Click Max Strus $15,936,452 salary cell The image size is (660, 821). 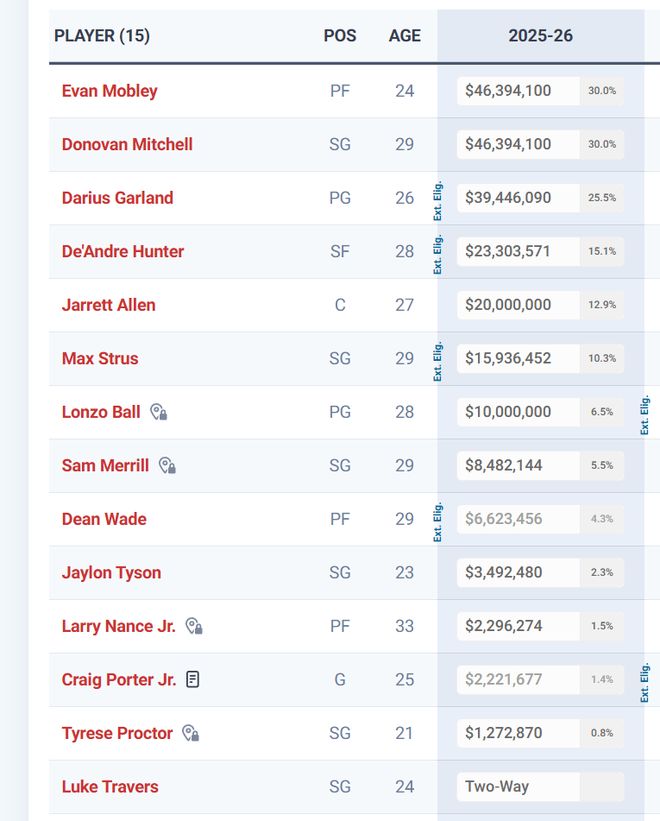coord(518,358)
